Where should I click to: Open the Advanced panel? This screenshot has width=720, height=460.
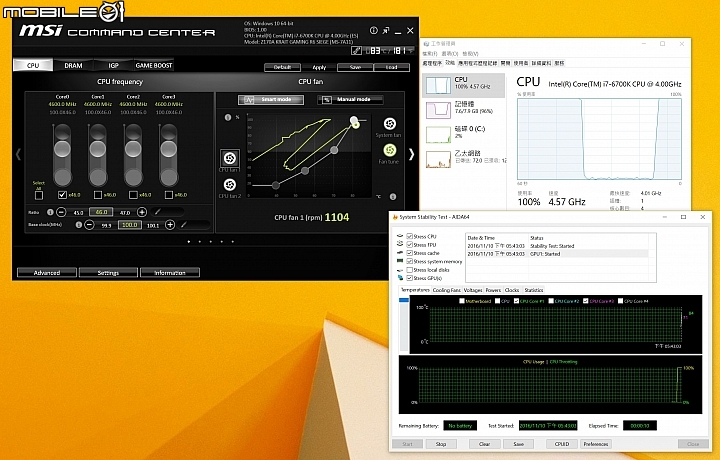point(47,273)
